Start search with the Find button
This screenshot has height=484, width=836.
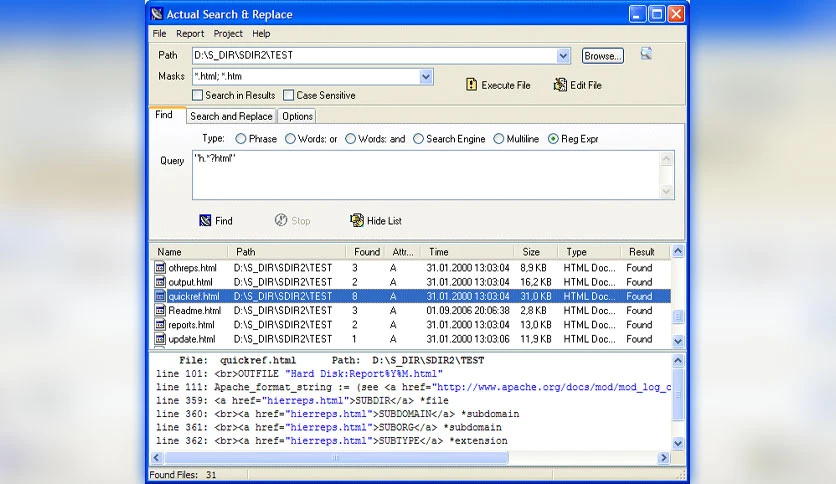point(216,221)
